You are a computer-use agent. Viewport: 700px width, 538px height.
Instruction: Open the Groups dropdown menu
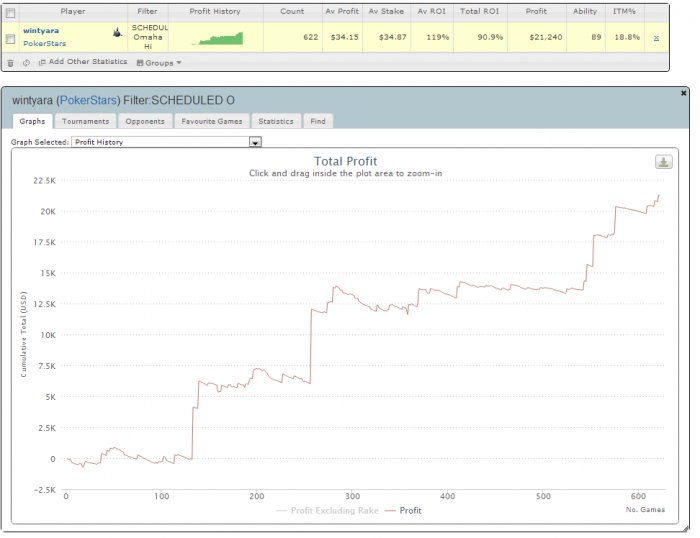[159, 63]
